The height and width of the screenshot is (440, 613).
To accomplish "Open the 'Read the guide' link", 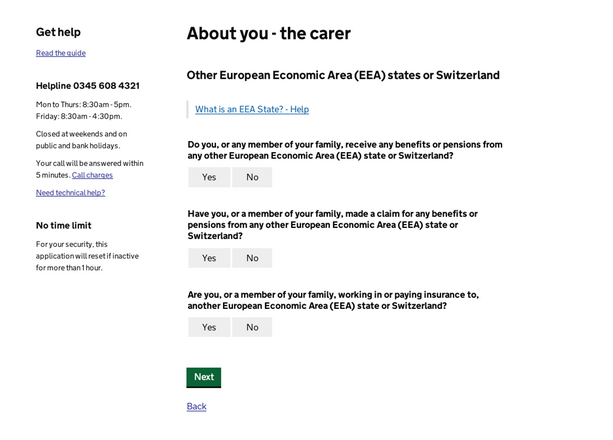I will coord(61,53).
